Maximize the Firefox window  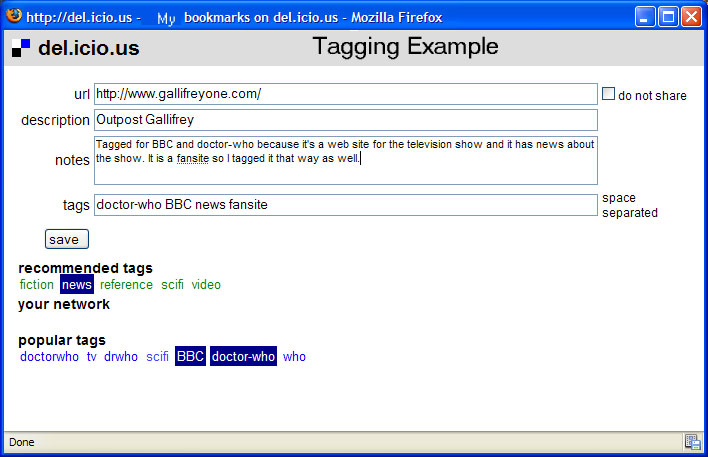tap(668, 17)
